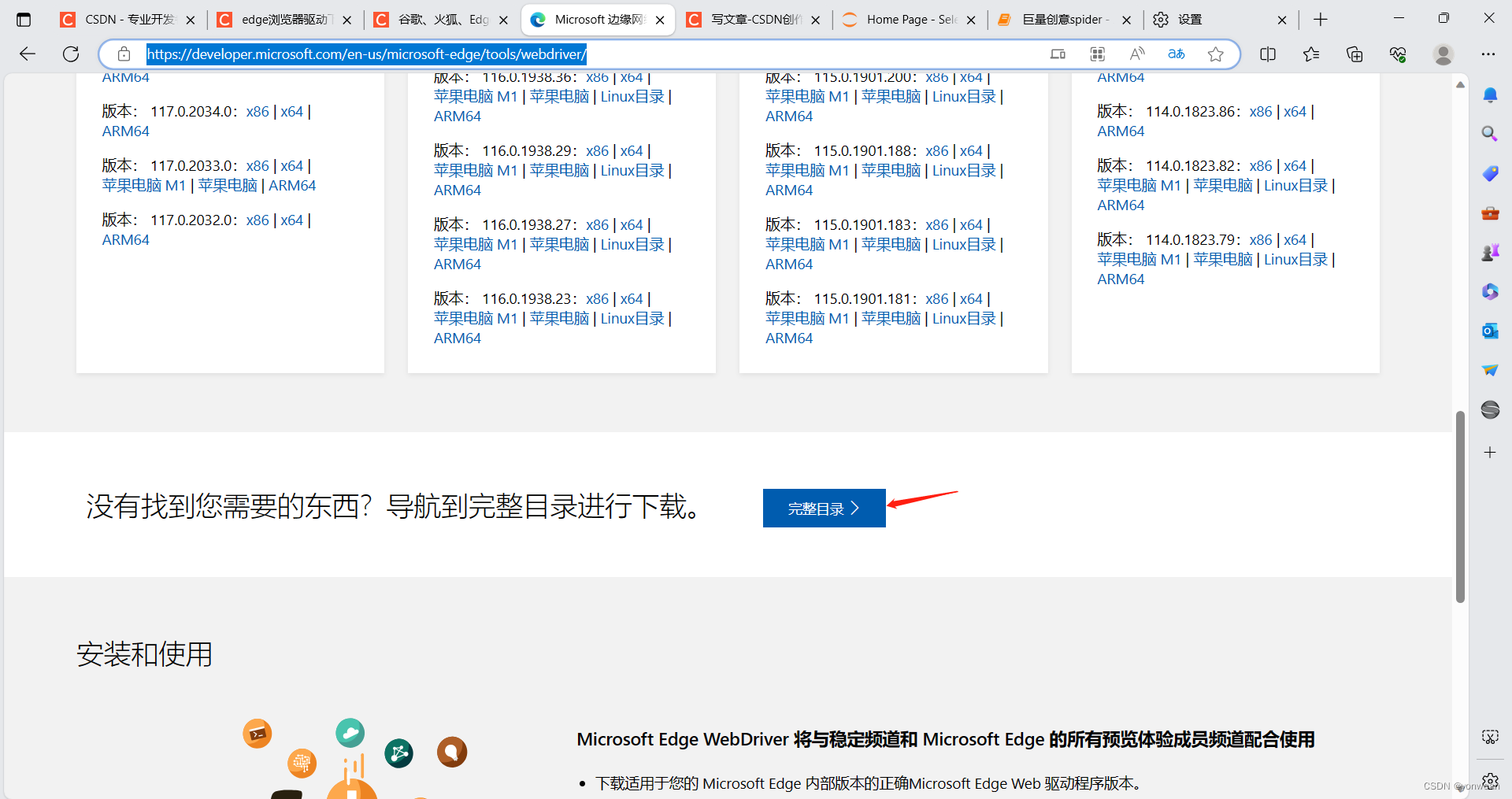Screen dimensions: 1512x799
Task: Open the sidebar search tool
Action: point(1490,134)
